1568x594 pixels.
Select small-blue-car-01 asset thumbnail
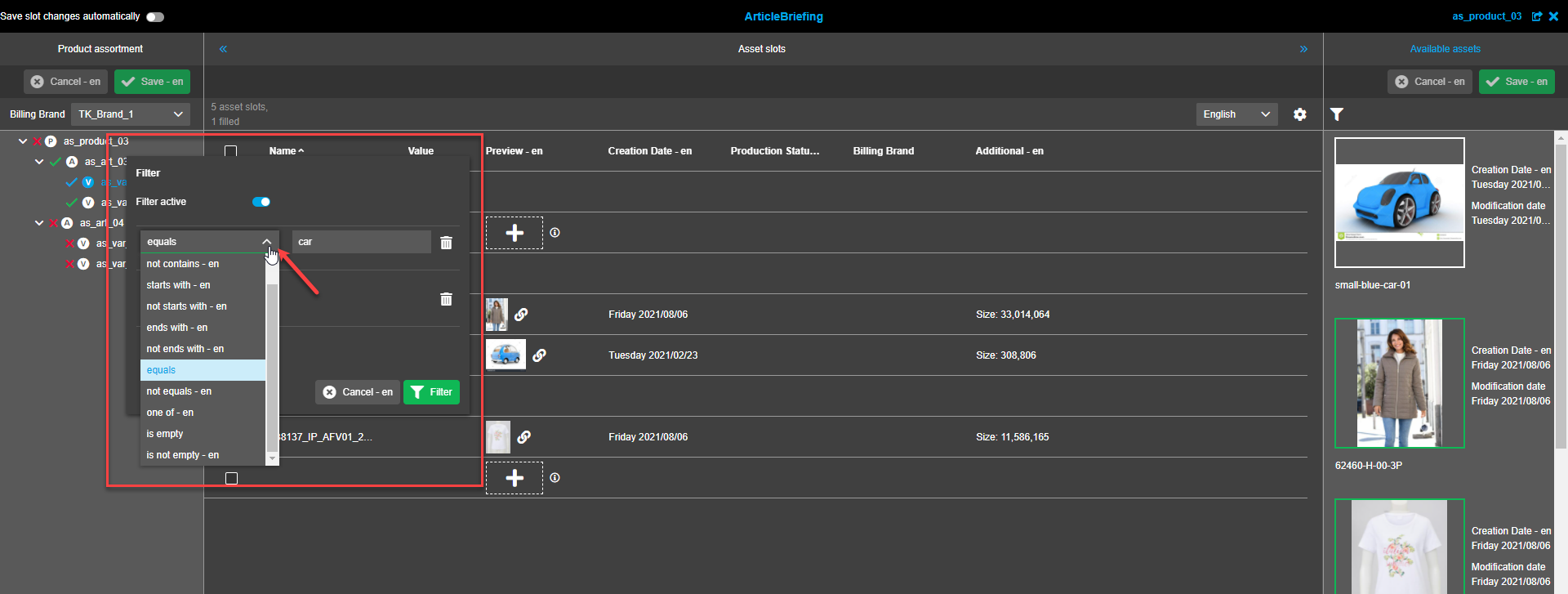point(1400,203)
